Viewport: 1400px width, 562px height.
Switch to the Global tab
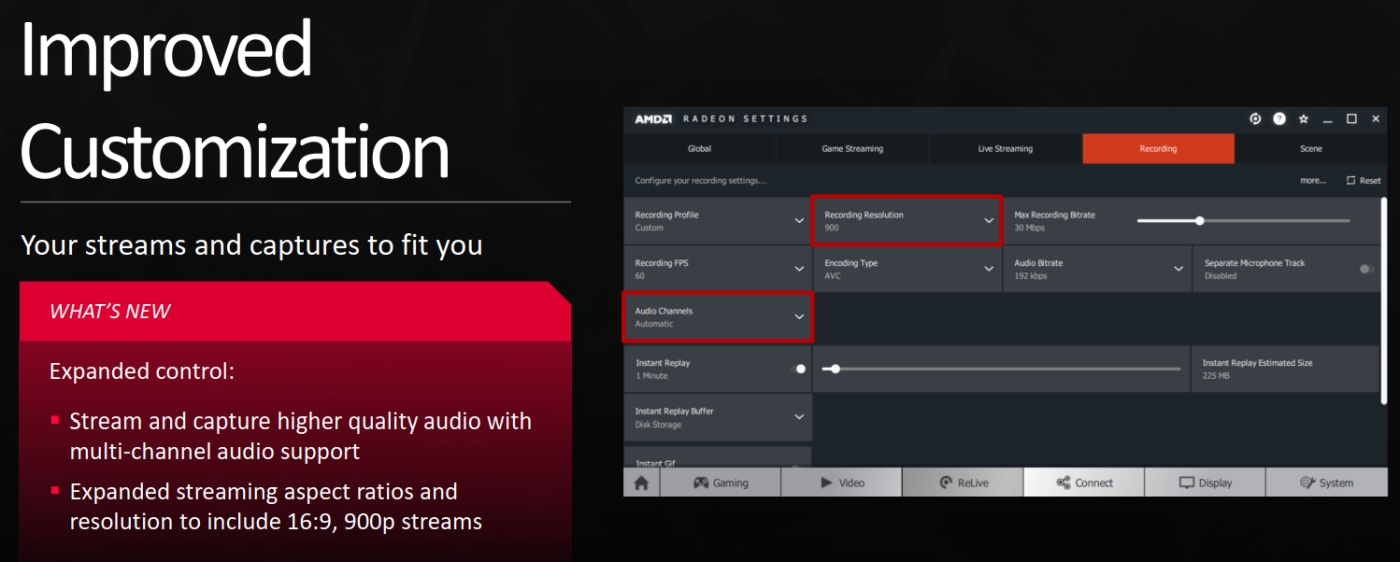click(699, 149)
